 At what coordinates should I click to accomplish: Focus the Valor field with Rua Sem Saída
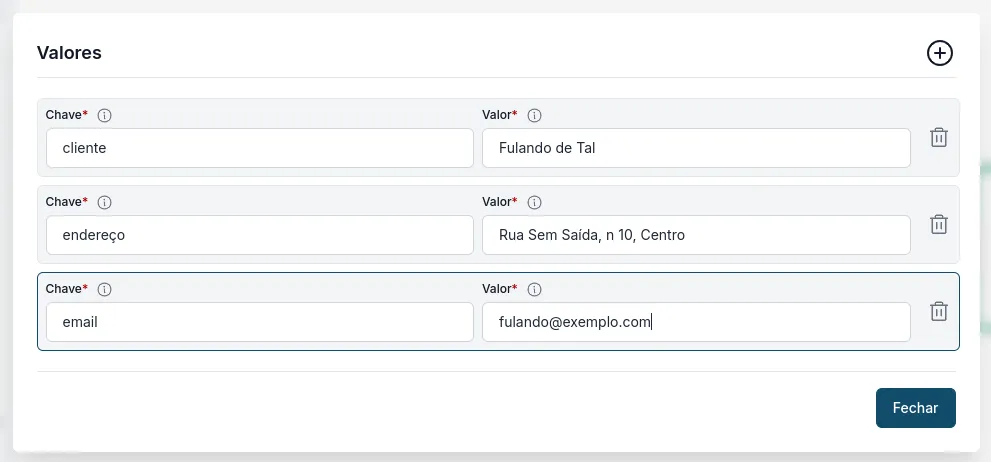coord(696,235)
